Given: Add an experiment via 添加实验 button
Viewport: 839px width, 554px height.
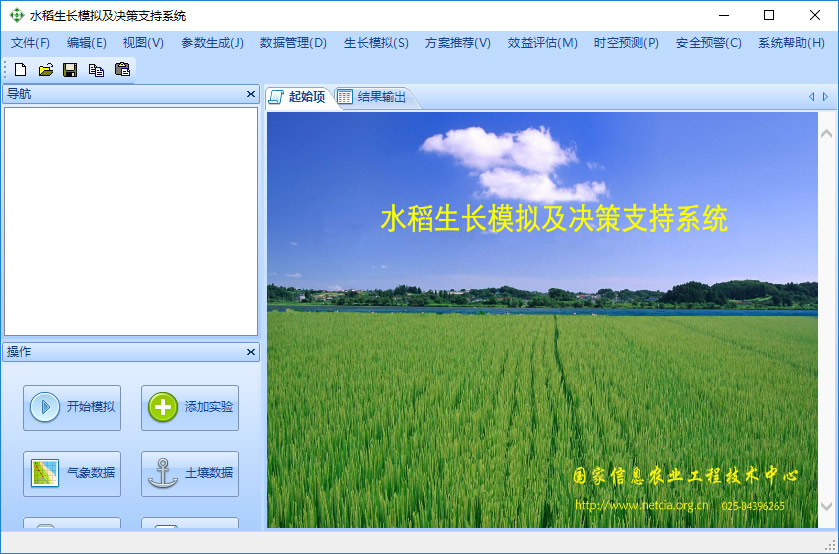Looking at the screenshot, I should click(190, 407).
